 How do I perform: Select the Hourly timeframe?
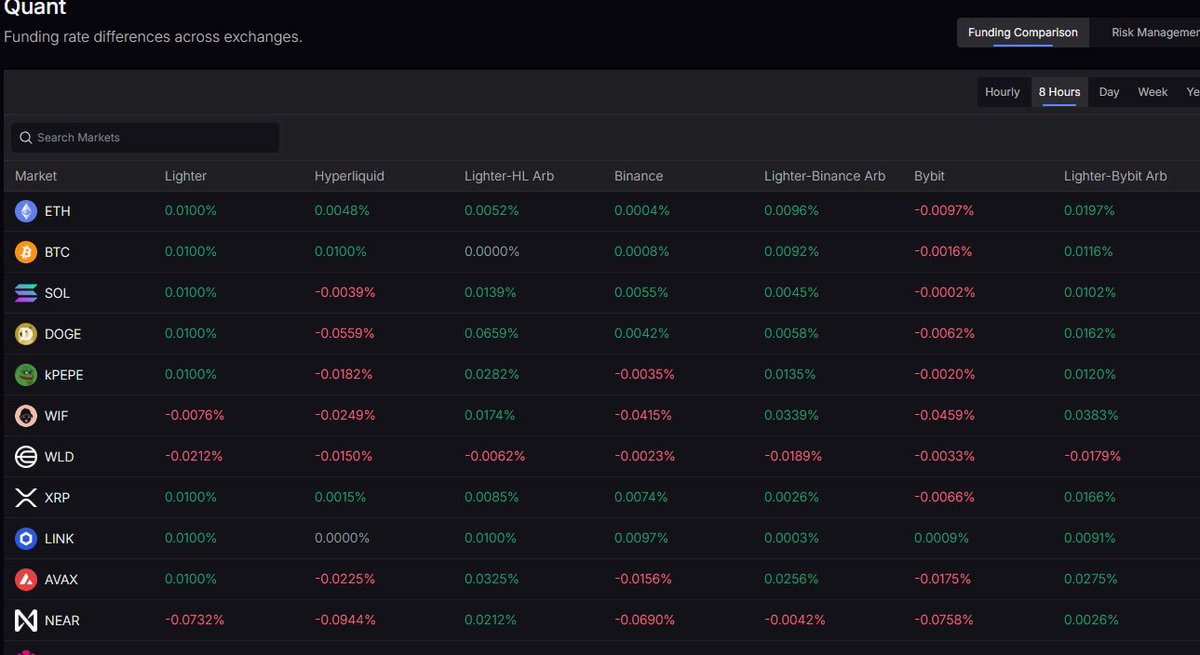(x=1002, y=92)
